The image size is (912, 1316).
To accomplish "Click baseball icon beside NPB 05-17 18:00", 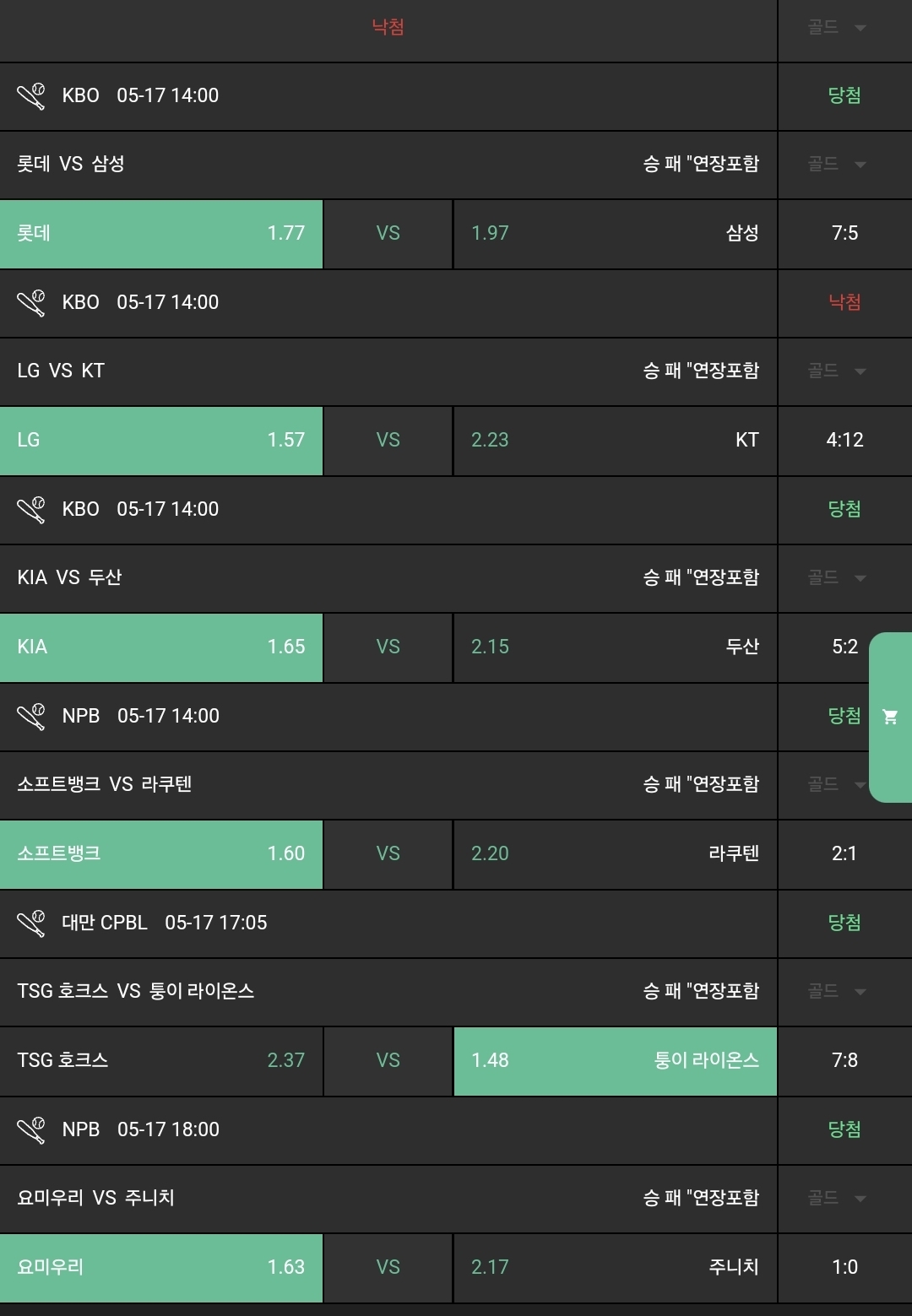I will click(31, 1130).
